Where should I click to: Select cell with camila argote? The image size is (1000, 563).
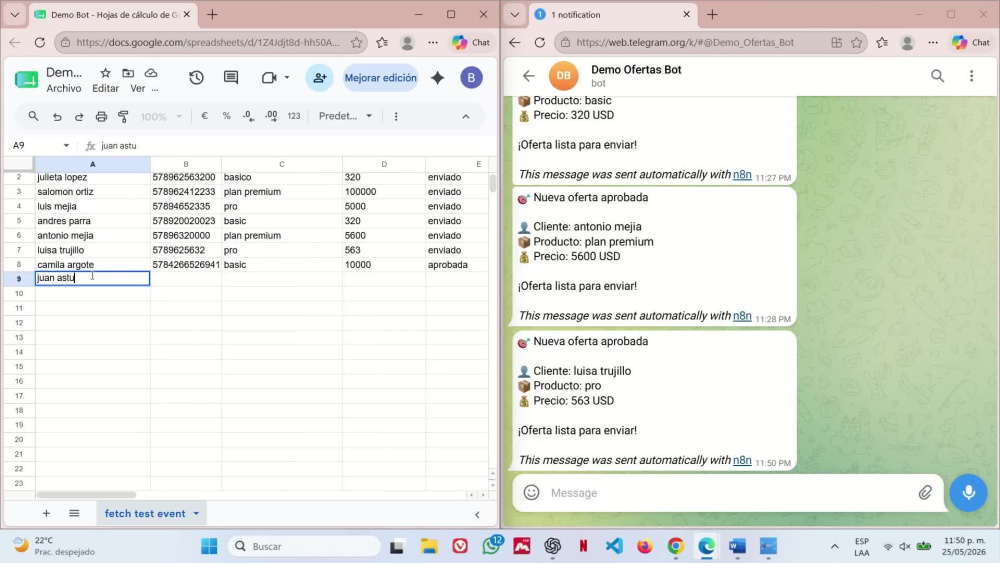click(92, 265)
